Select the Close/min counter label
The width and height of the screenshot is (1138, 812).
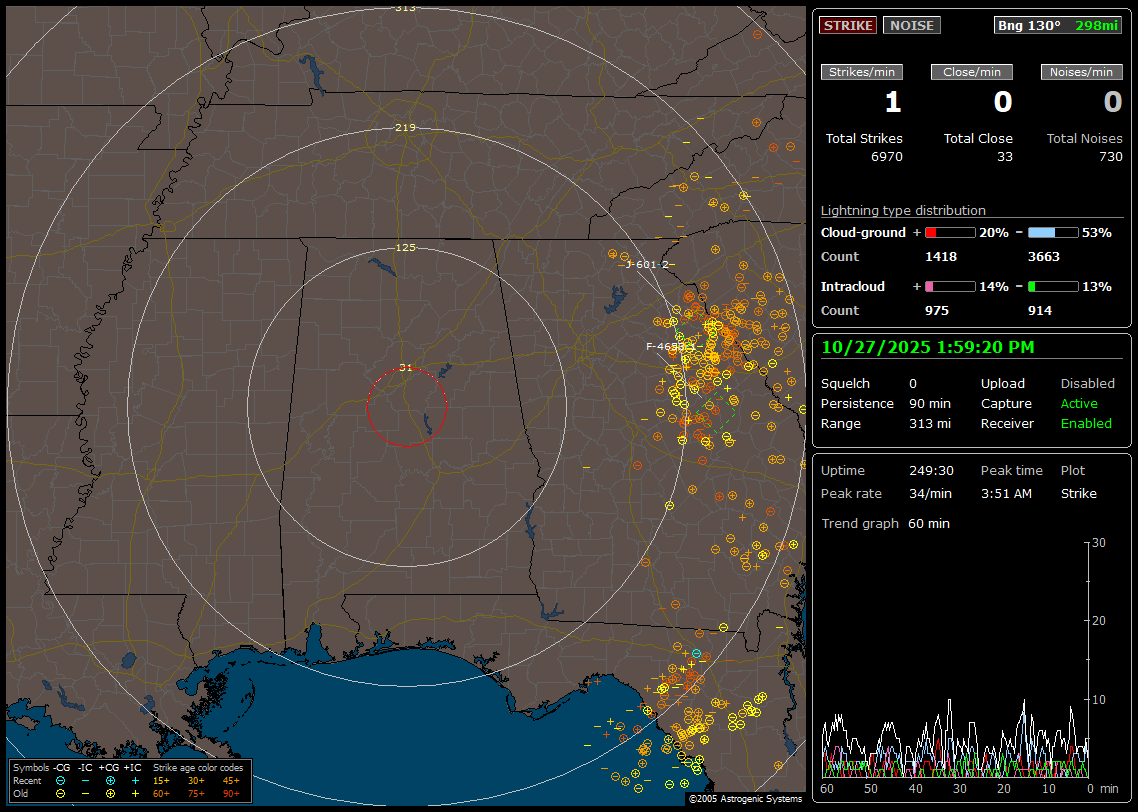972,72
